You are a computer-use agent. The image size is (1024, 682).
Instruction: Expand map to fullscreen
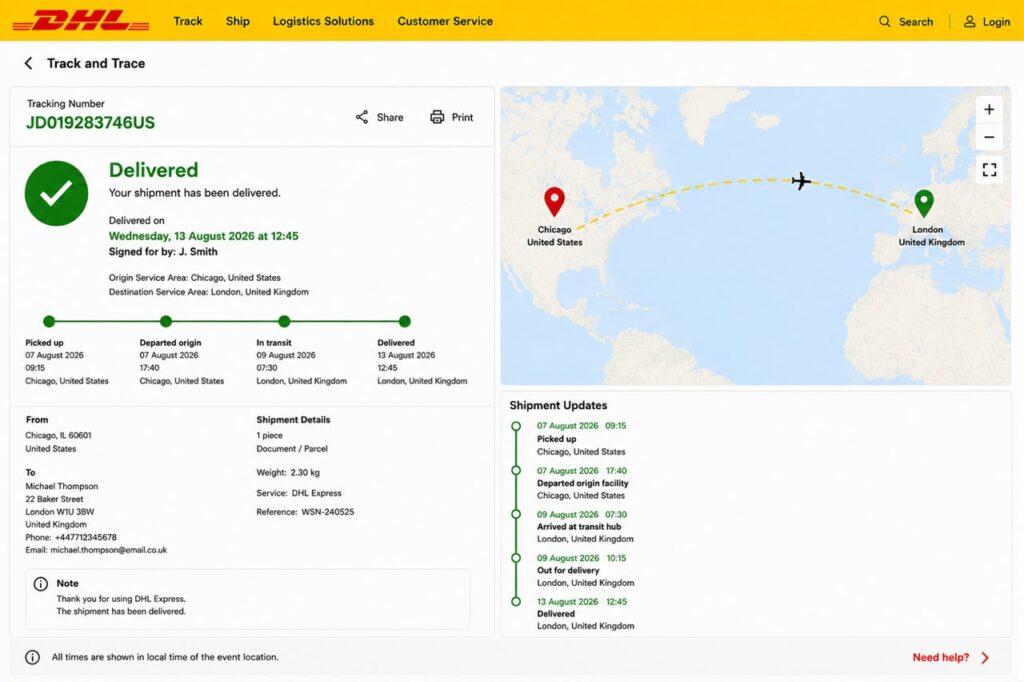pyautogui.click(x=989, y=170)
